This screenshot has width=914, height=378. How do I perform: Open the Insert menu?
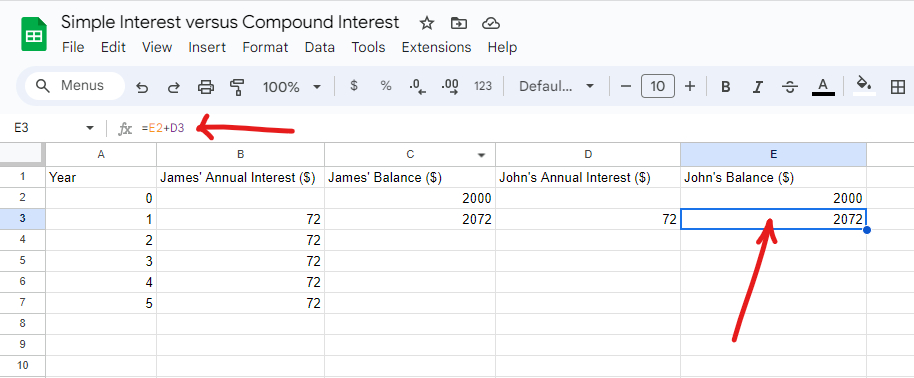(207, 48)
